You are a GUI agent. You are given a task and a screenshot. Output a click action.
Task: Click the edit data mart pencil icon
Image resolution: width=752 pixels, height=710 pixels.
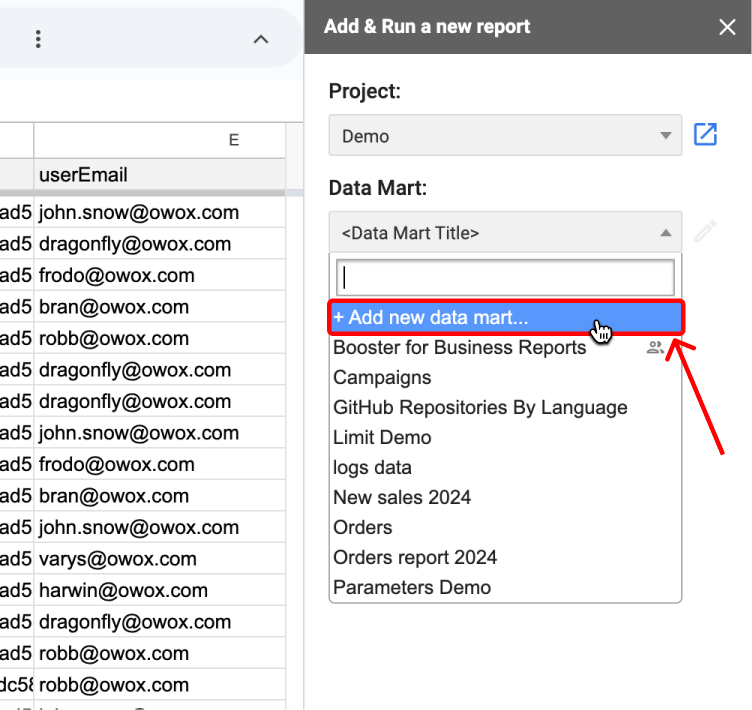[705, 232]
